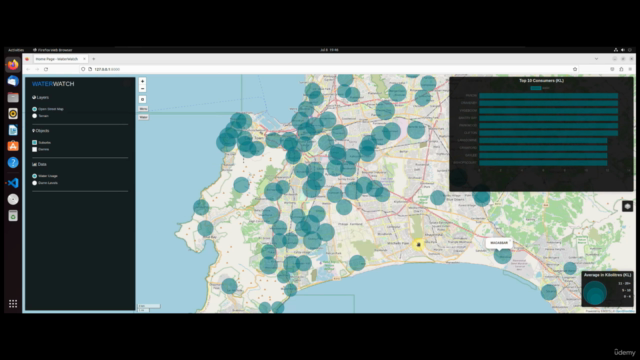Click the Top 10 Consumers chart title

tap(541, 81)
